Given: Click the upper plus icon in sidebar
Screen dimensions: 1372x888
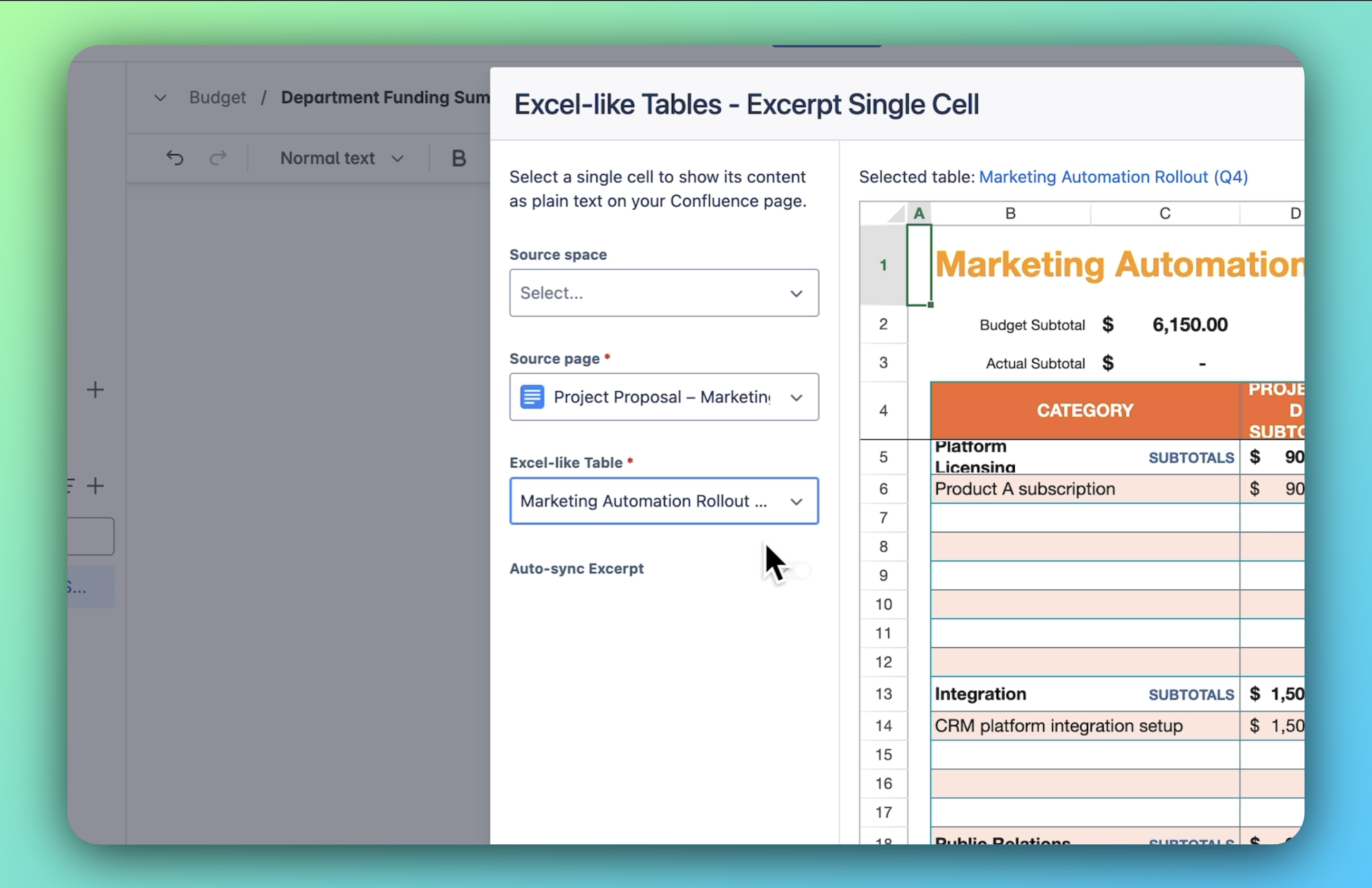Looking at the screenshot, I should coord(95,390).
